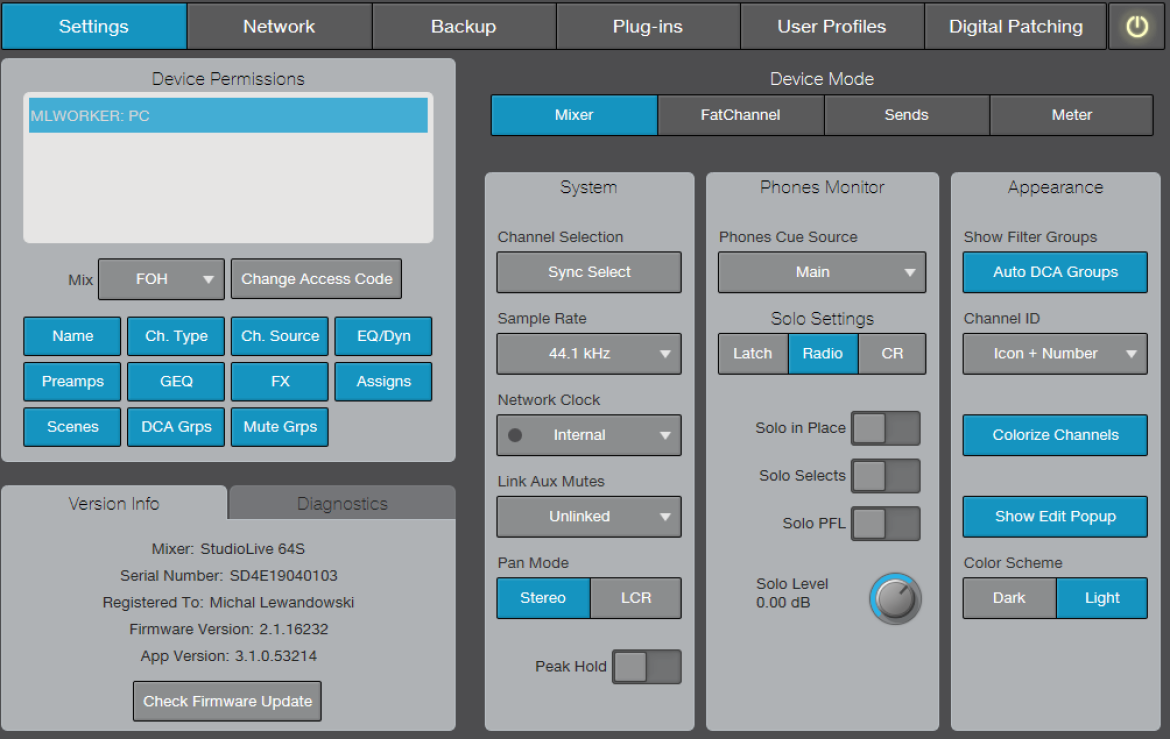Toggle the FX permission
Viewport: 1170px width, 739px height.
click(x=280, y=381)
